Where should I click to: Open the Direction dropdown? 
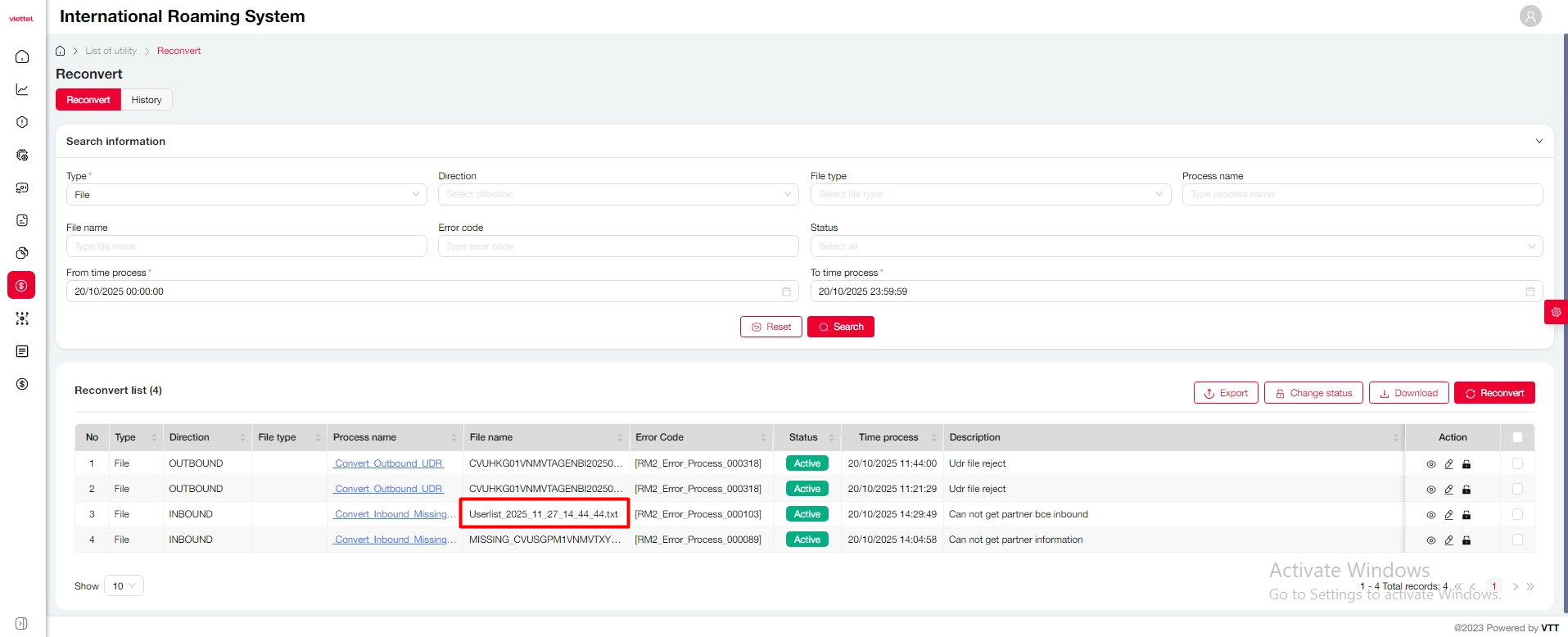617,195
